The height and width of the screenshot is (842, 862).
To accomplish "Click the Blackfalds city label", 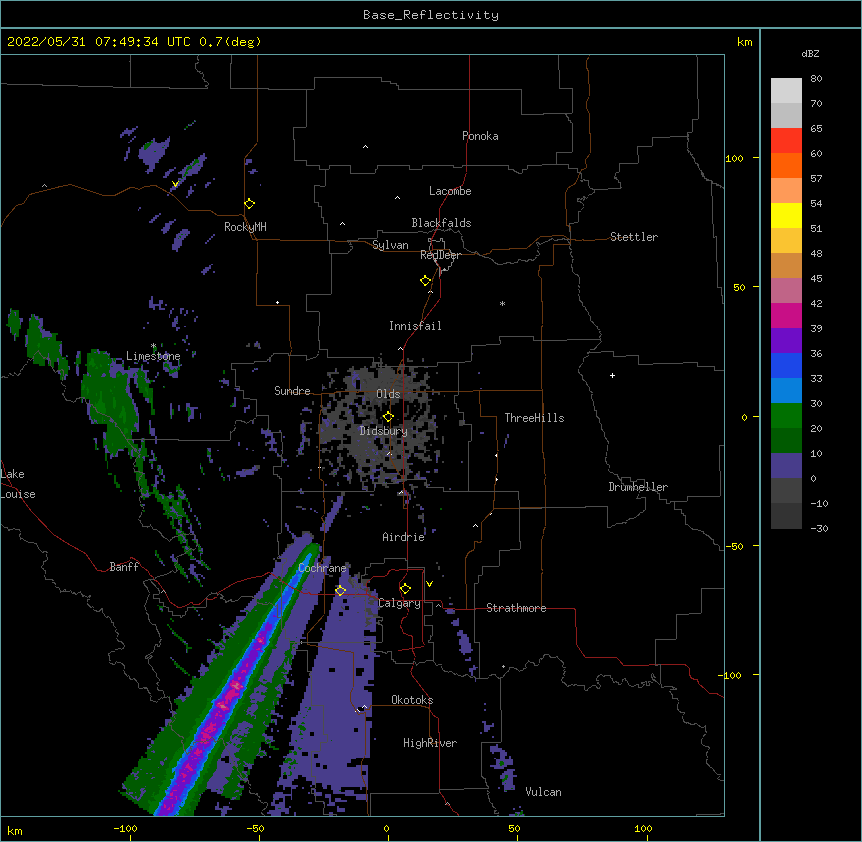I will (x=441, y=223).
